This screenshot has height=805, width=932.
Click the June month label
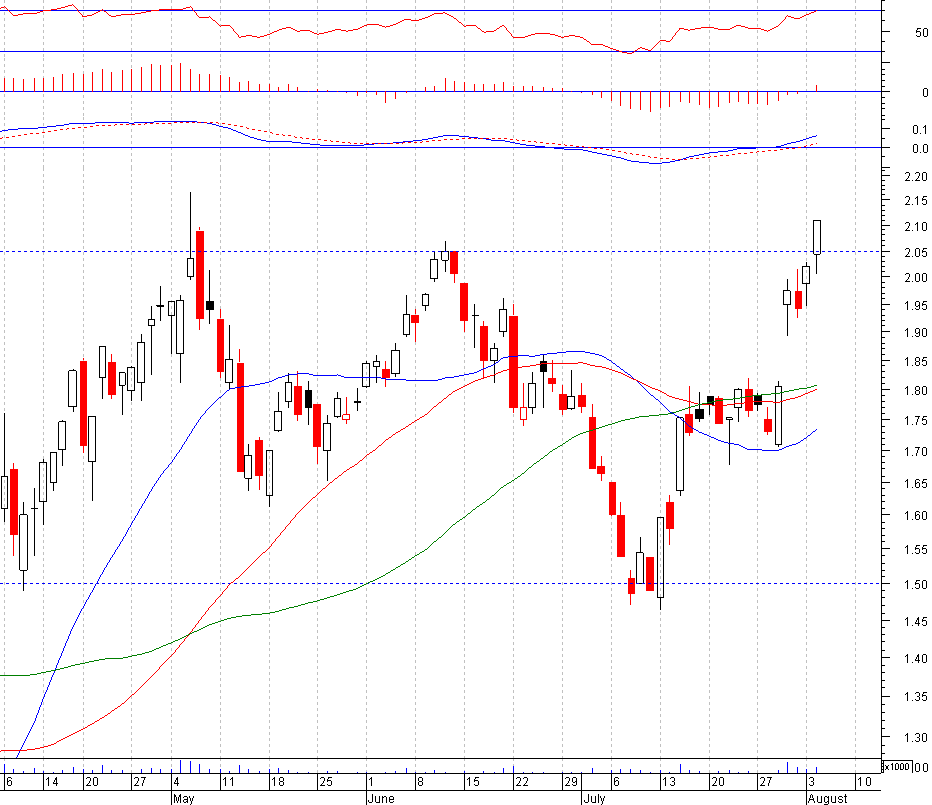pos(381,798)
